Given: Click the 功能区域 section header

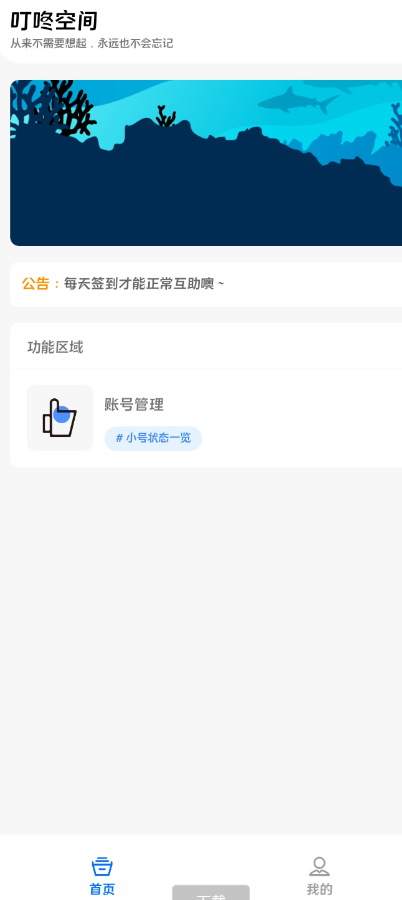Looking at the screenshot, I should click(55, 347).
